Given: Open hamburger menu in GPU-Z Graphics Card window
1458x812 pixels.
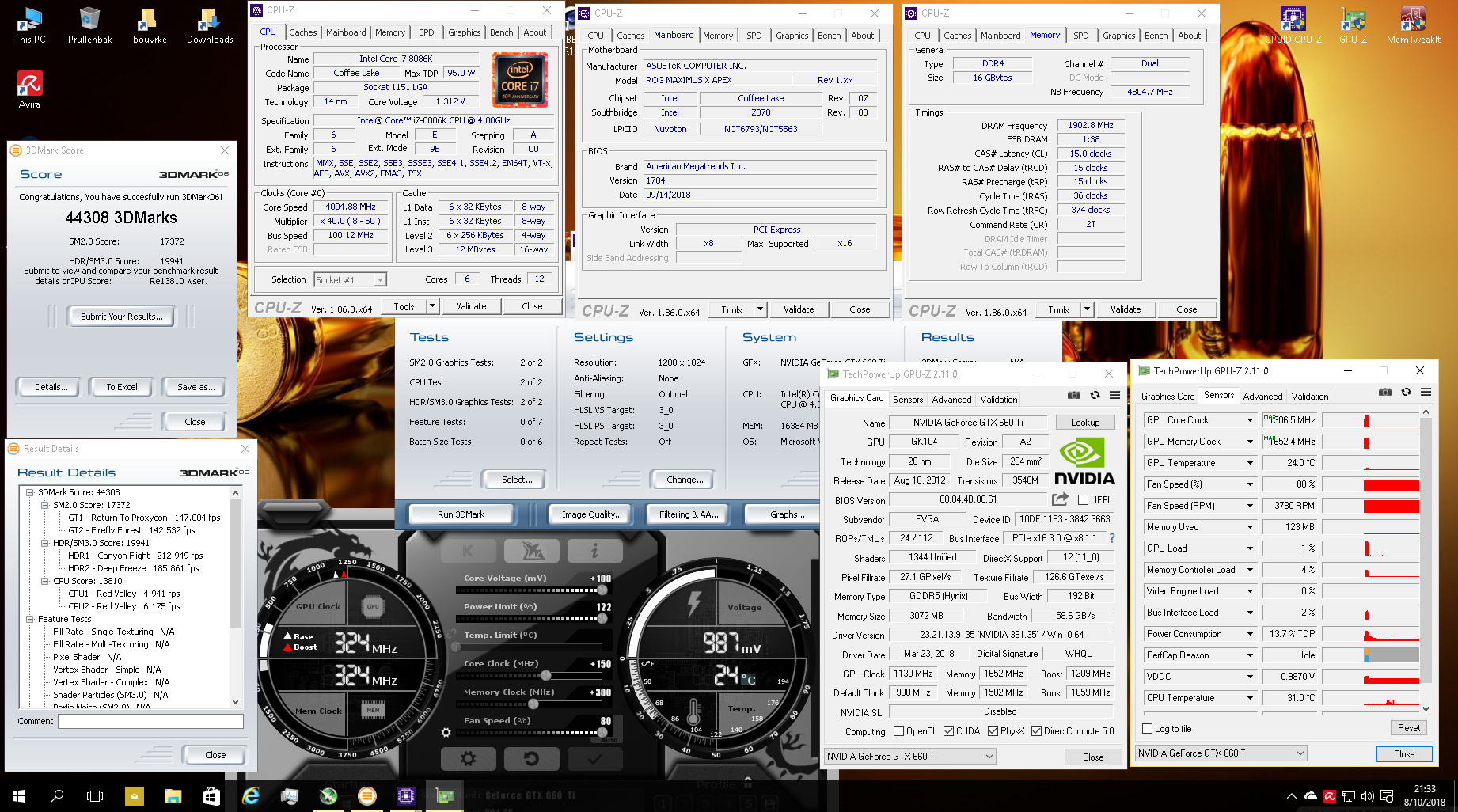Looking at the screenshot, I should coord(1114,395).
